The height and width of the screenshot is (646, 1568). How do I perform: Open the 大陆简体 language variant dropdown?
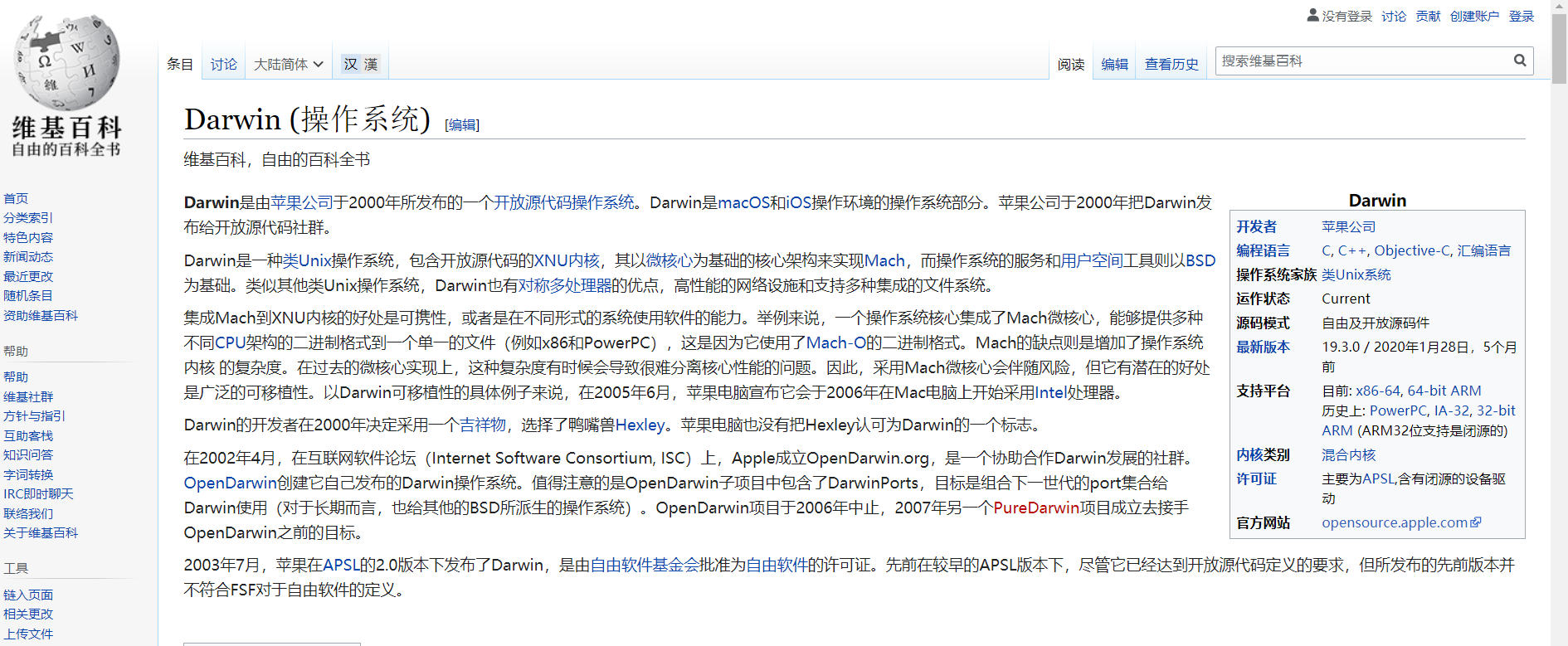tap(288, 64)
